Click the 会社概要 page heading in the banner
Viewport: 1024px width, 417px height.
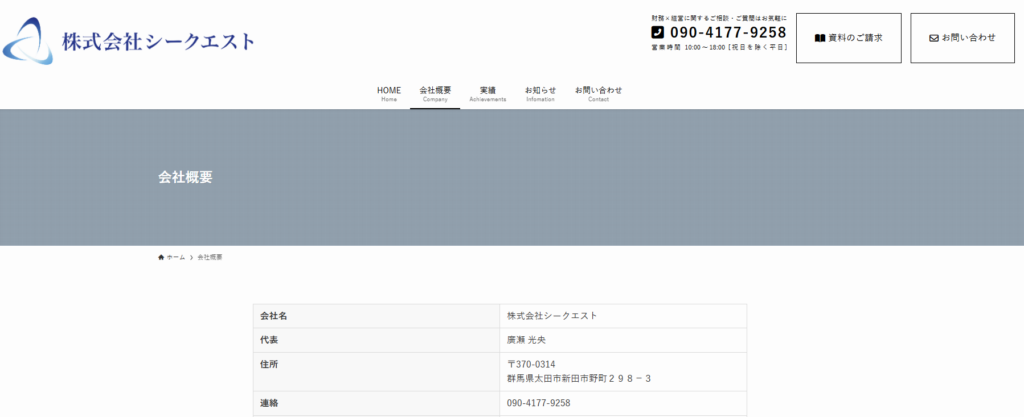185,177
